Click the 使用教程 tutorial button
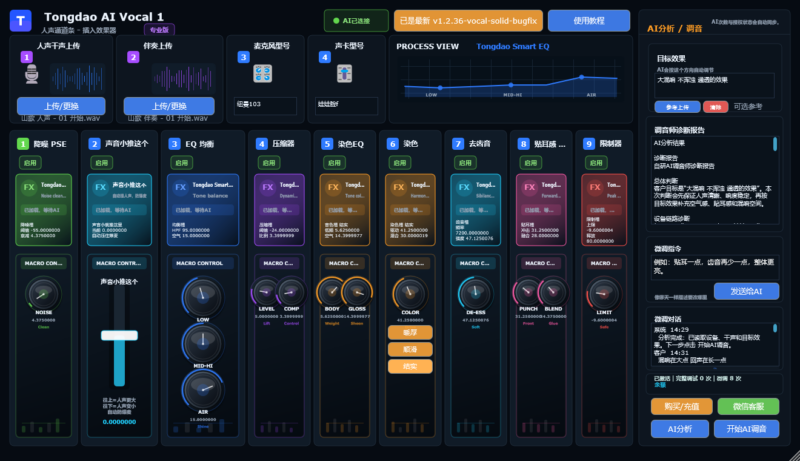The height and width of the screenshot is (461, 800). click(589, 21)
